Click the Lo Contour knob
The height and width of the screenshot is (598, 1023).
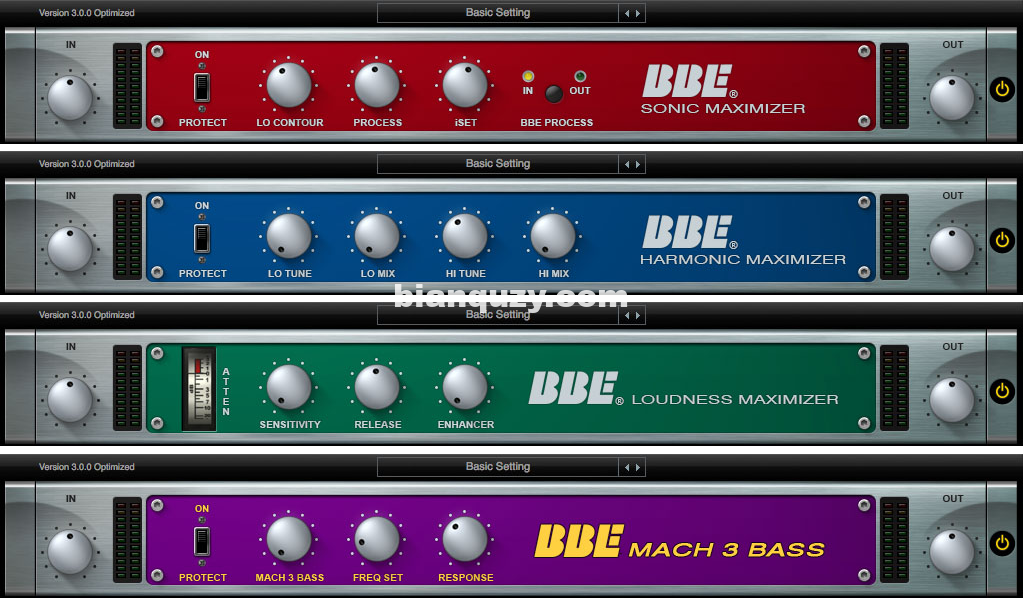coord(289,85)
